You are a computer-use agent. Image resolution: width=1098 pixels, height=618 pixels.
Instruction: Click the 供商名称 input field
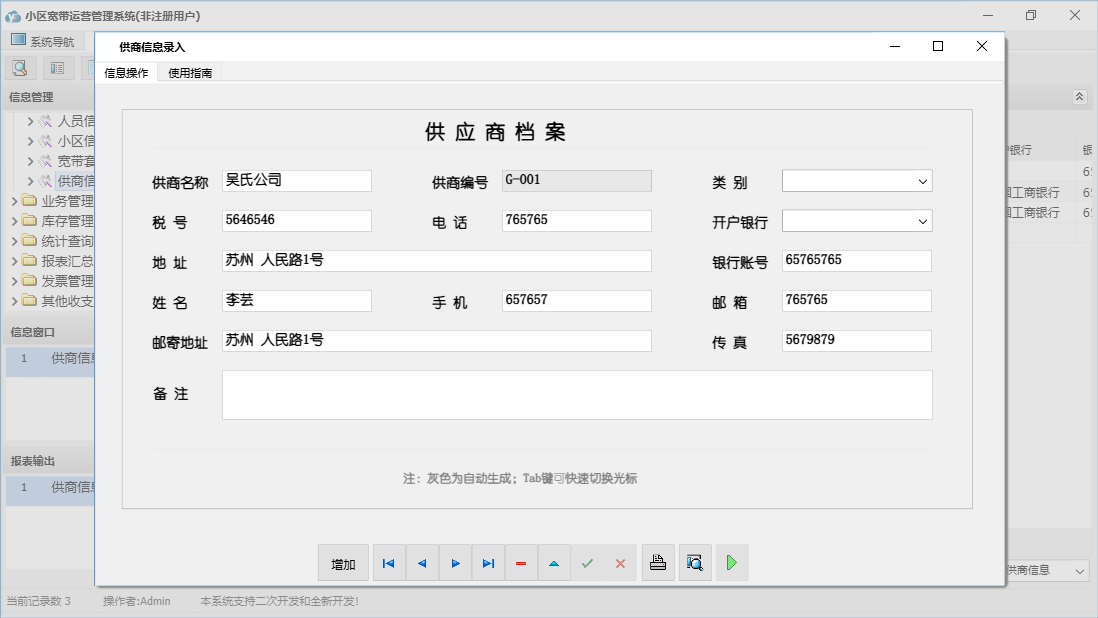click(x=297, y=181)
